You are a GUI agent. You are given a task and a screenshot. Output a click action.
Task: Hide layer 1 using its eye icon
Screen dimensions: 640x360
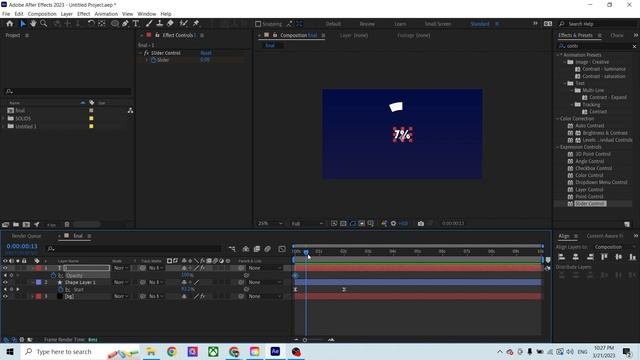point(5,268)
